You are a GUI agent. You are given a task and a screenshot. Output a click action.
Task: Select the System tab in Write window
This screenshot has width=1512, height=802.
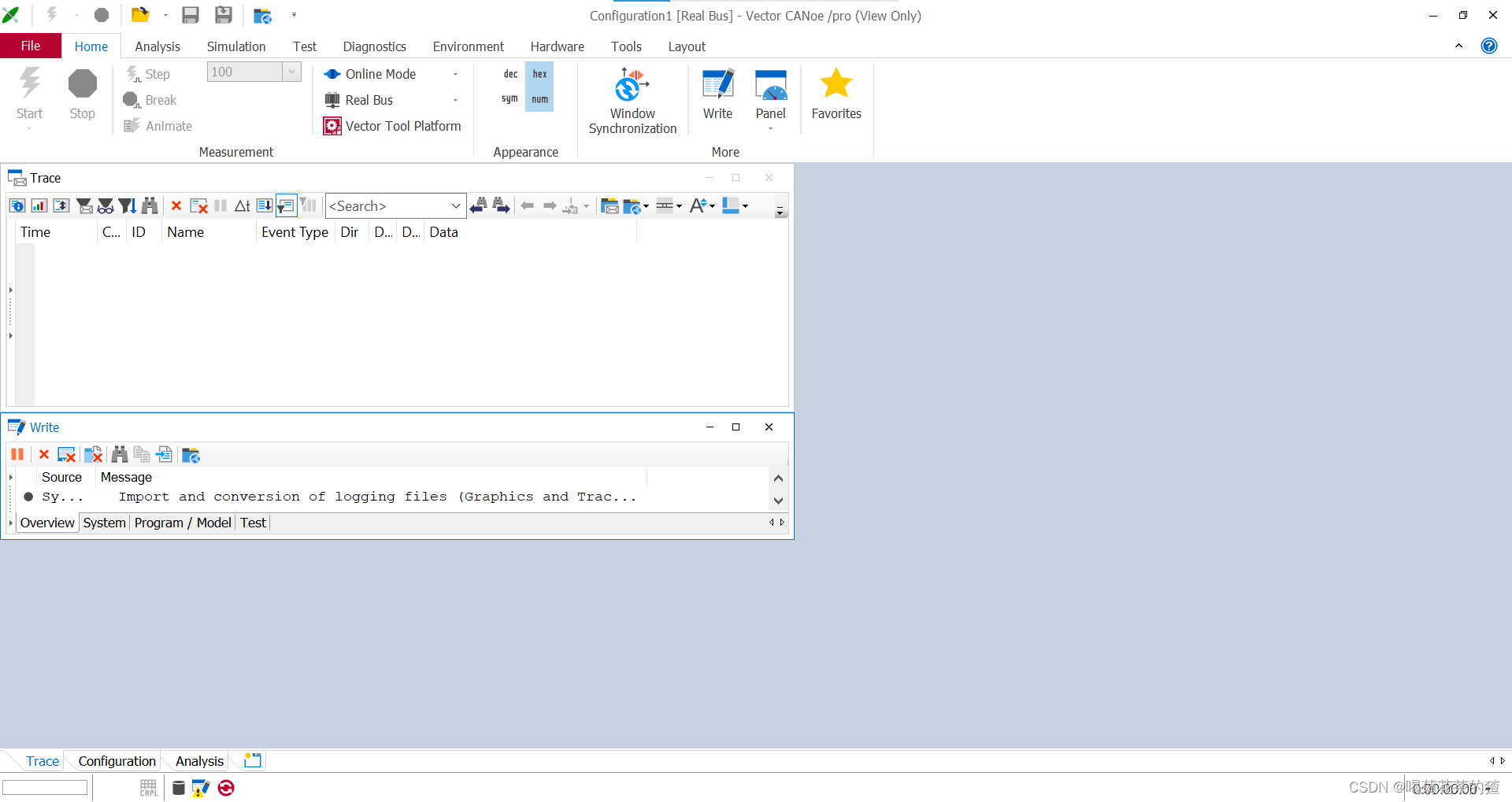104,523
